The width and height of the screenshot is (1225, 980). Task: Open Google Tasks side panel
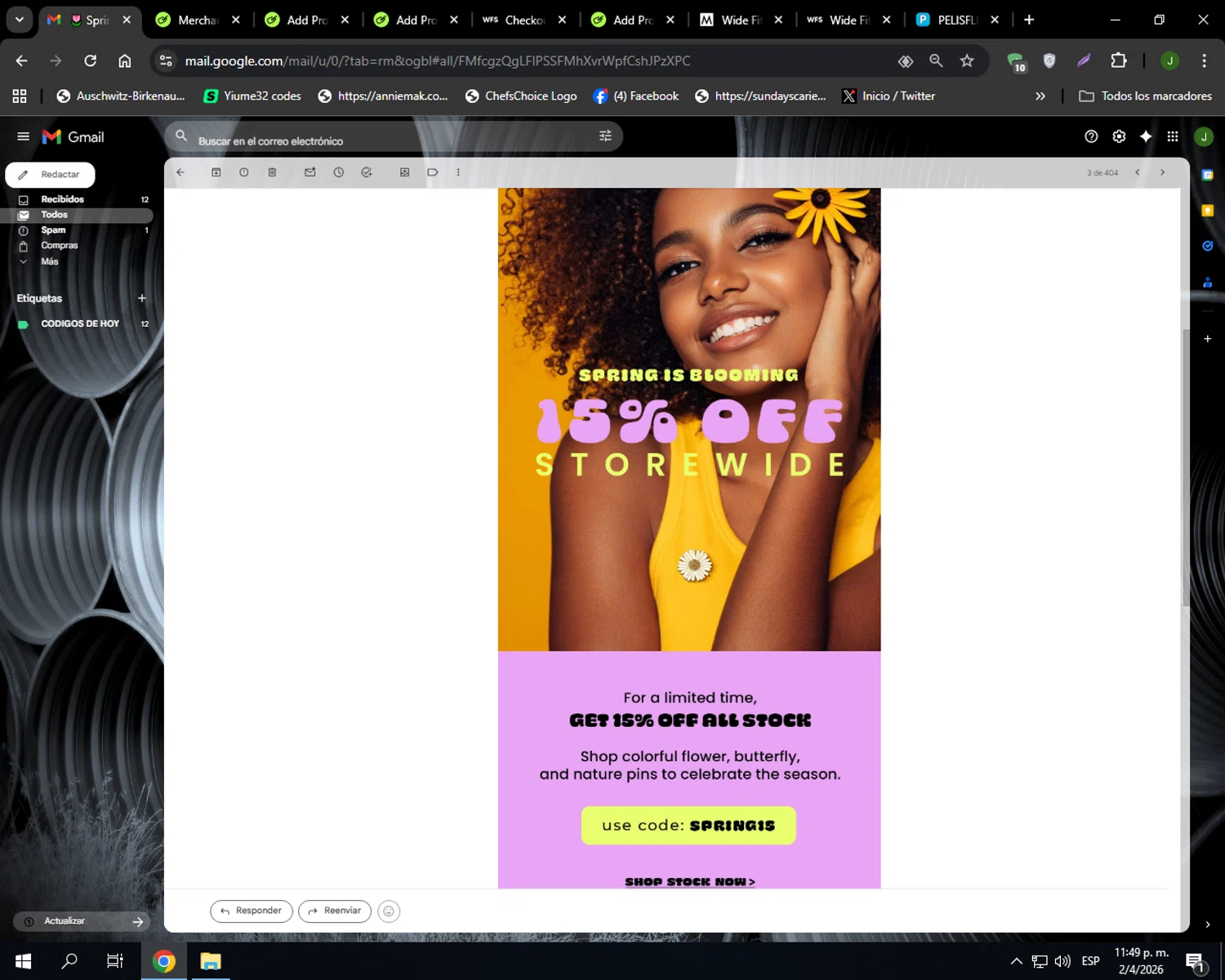[1208, 246]
